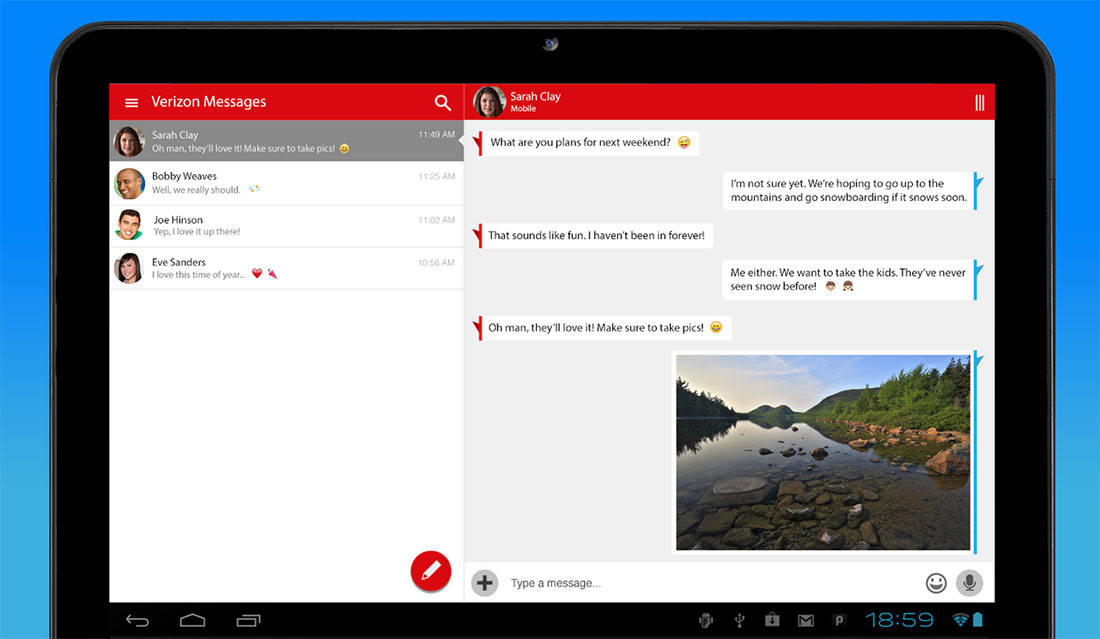Open the Eve Sanders conversation
Screen dimensions: 1100x639
click(x=286, y=268)
